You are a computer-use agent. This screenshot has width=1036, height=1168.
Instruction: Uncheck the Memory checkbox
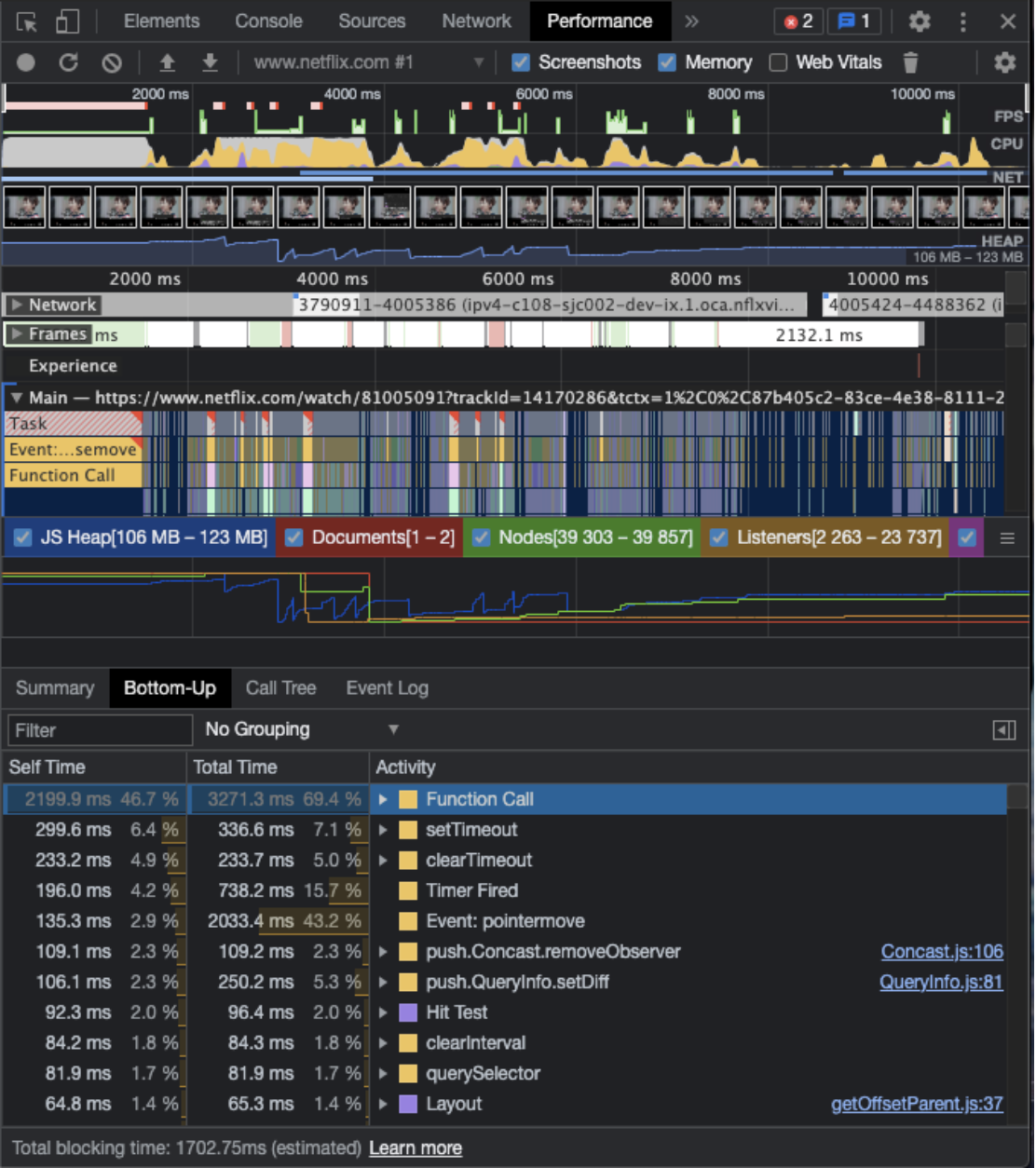667,62
